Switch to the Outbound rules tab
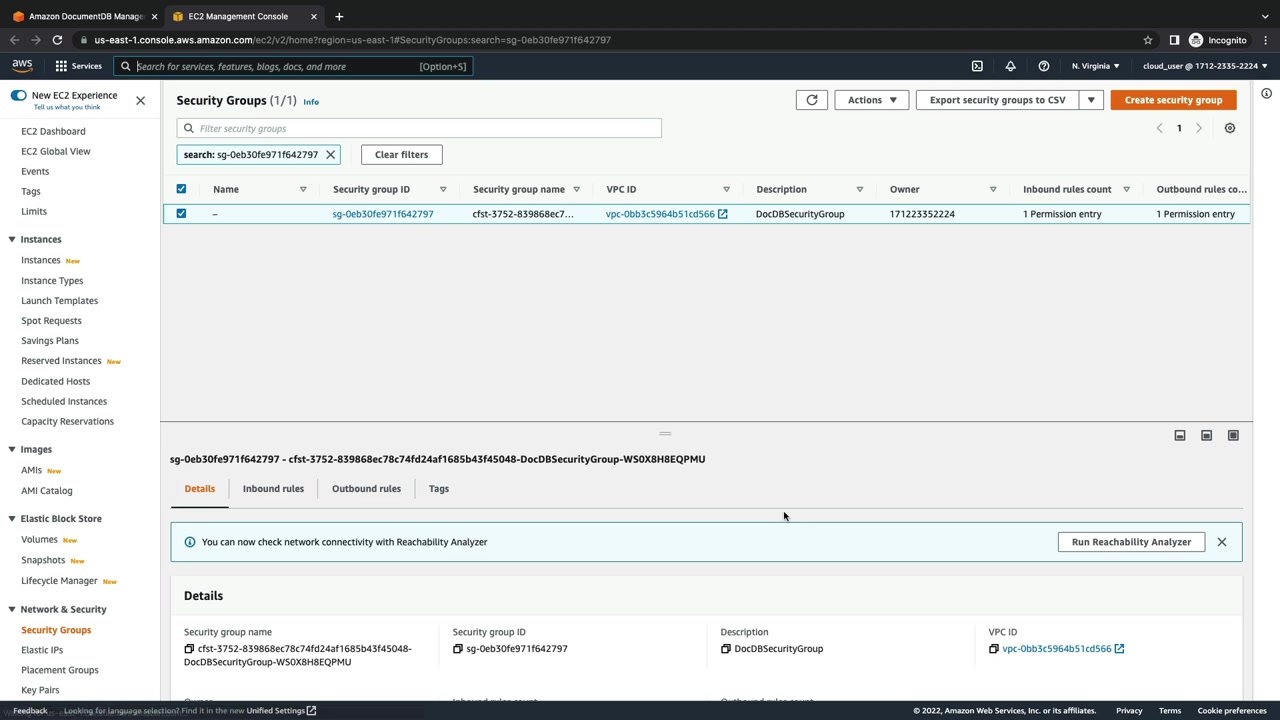The width and height of the screenshot is (1280, 720). [366, 489]
